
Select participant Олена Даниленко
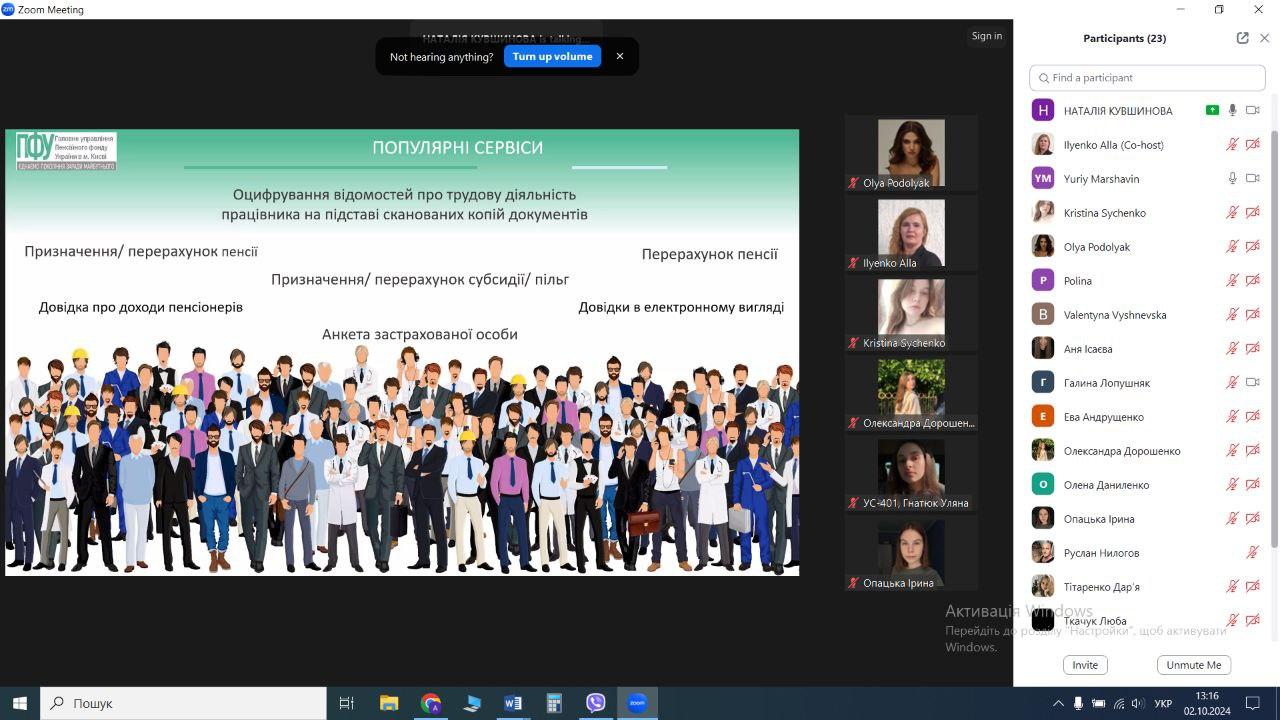coord(1147,485)
